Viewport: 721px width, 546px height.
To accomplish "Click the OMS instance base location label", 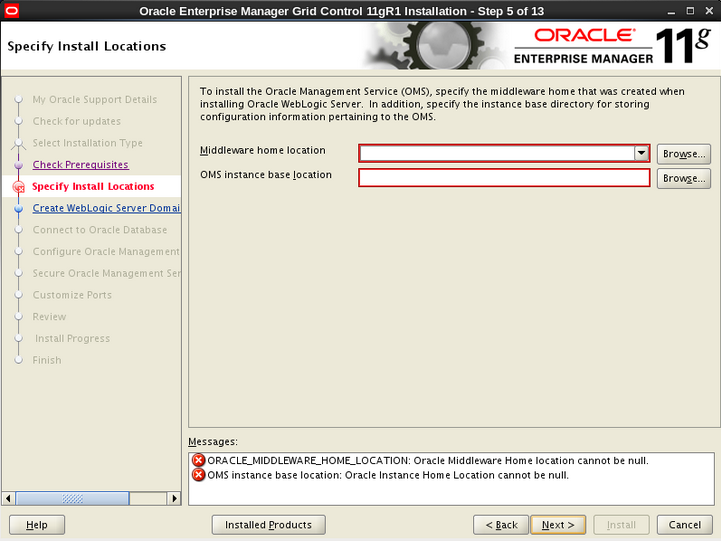I will (266, 175).
